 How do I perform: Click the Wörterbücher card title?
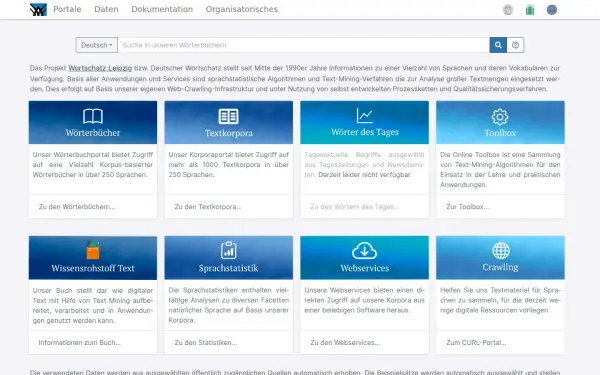click(93, 133)
